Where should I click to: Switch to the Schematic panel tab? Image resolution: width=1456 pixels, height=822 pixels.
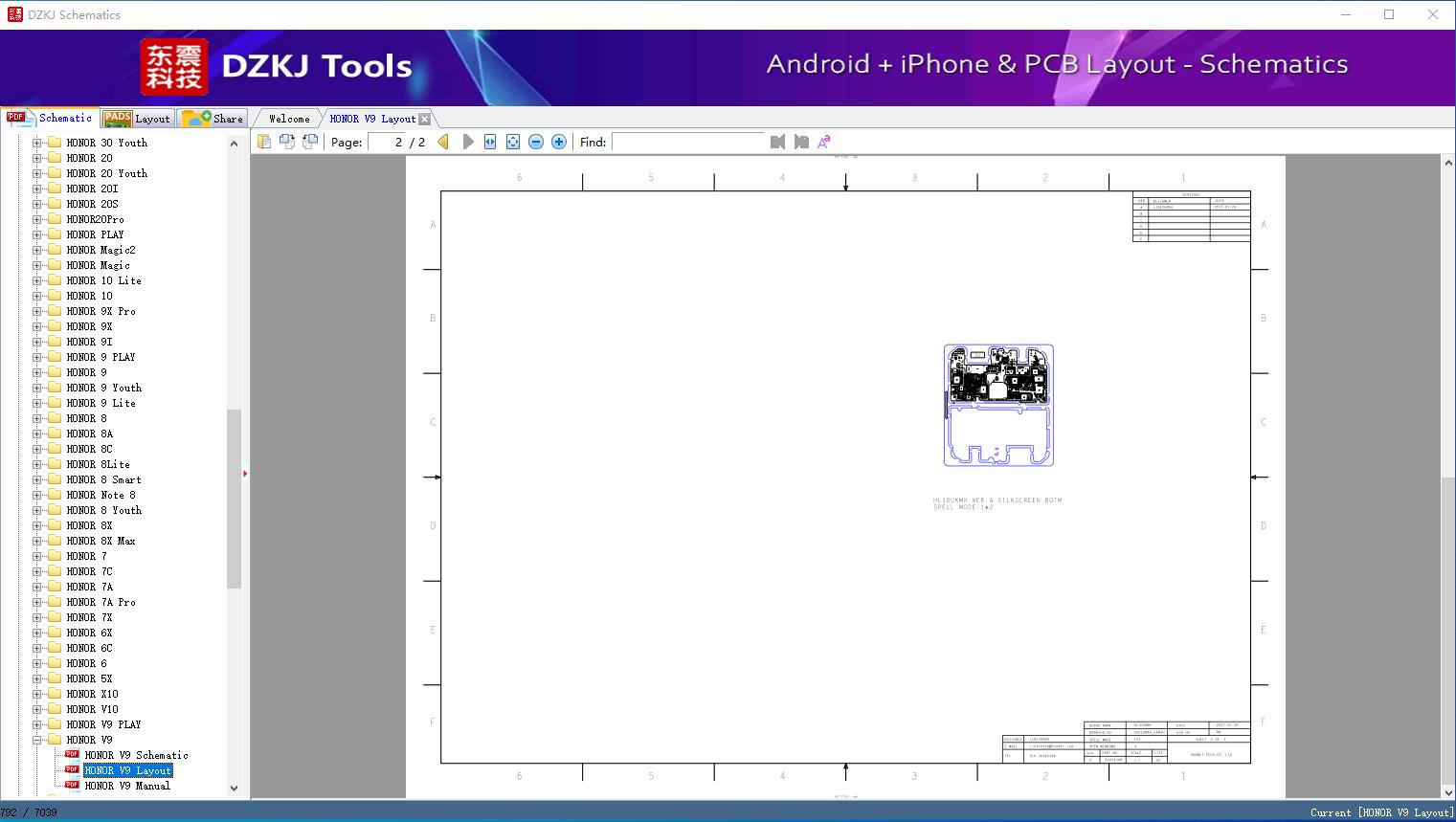tap(50, 118)
